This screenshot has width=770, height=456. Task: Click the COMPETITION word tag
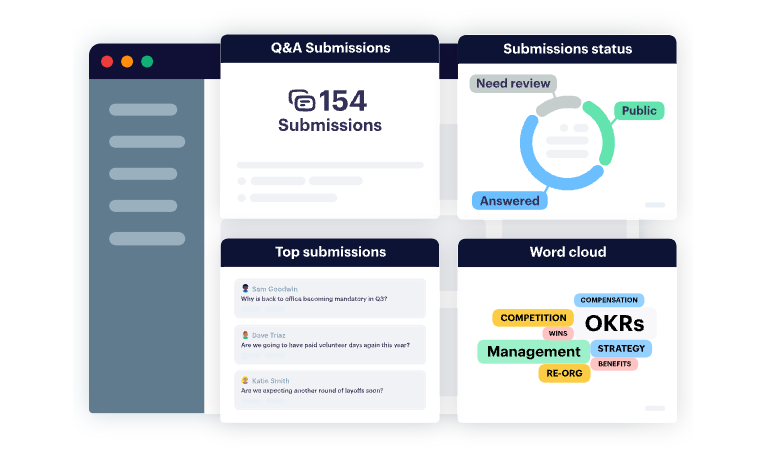click(x=533, y=318)
